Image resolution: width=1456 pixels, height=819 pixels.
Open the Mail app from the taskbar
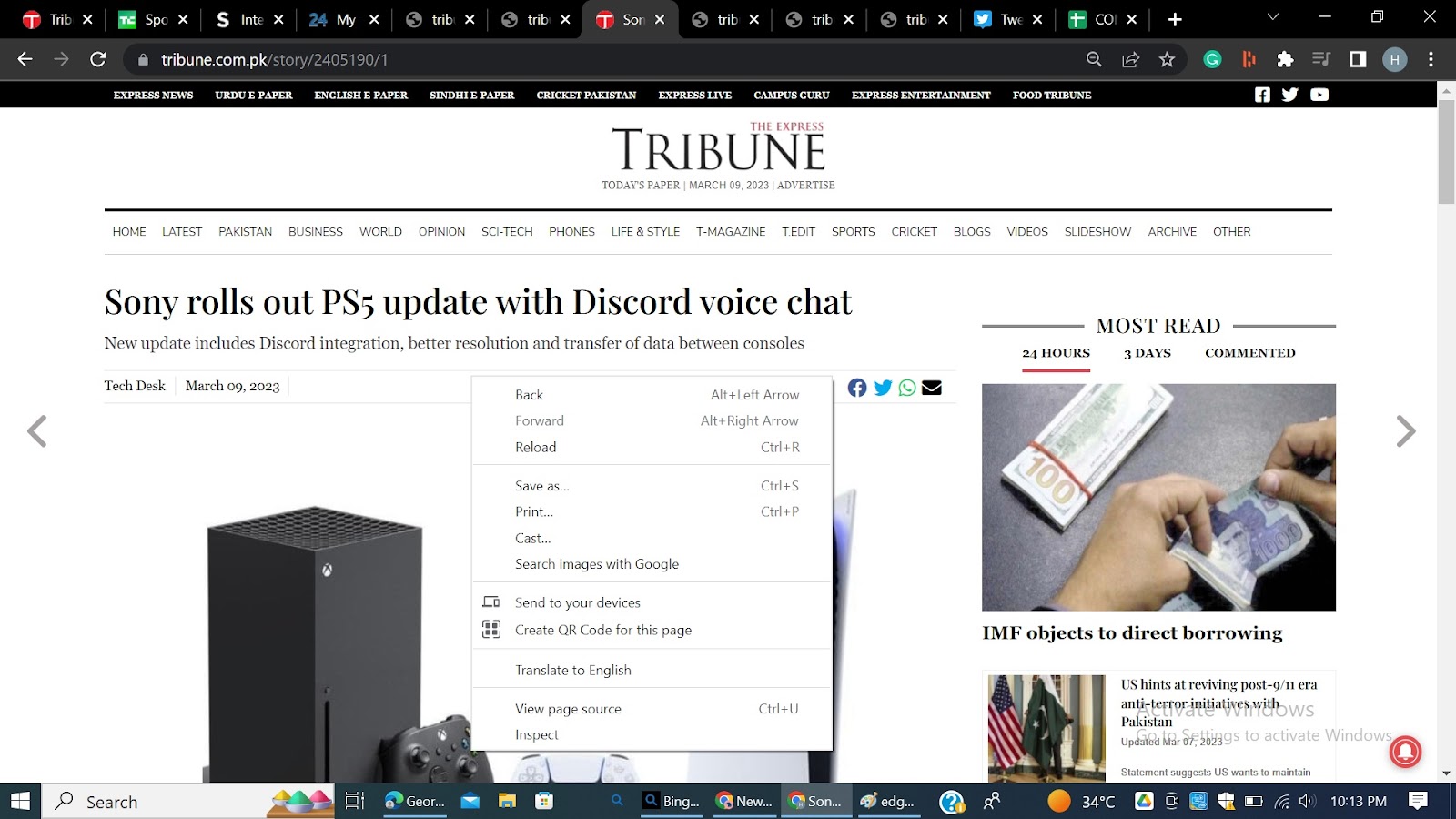[470, 801]
